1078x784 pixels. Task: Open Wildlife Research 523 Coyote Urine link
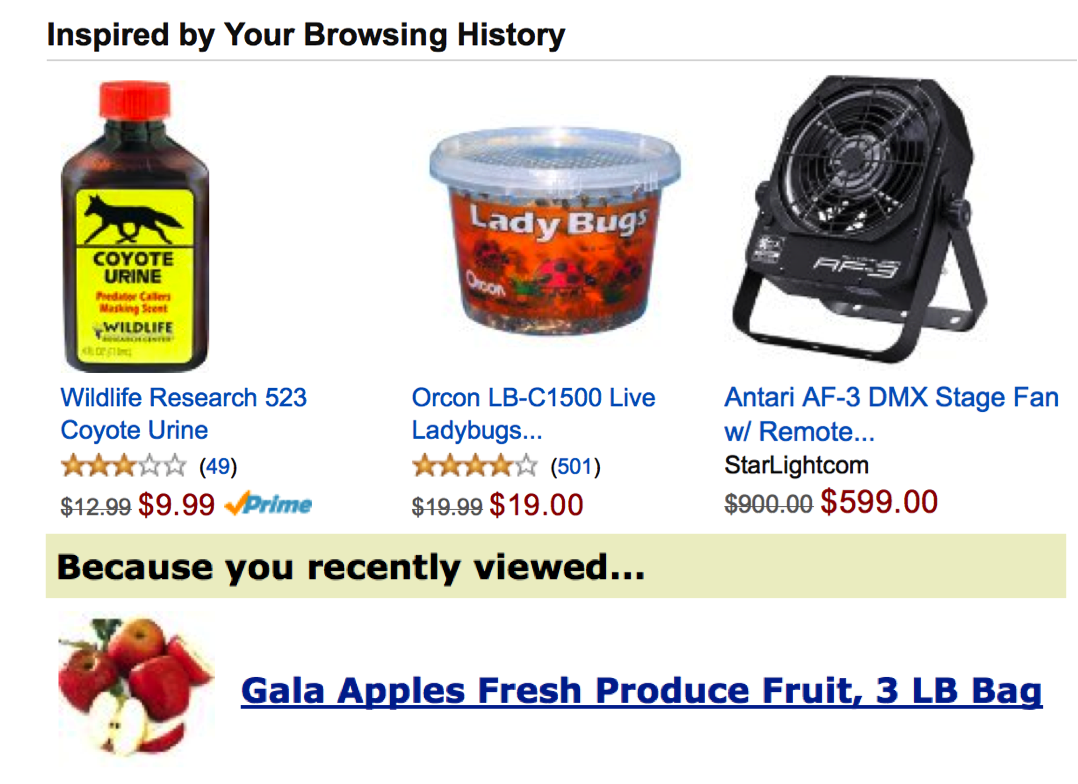(x=184, y=414)
